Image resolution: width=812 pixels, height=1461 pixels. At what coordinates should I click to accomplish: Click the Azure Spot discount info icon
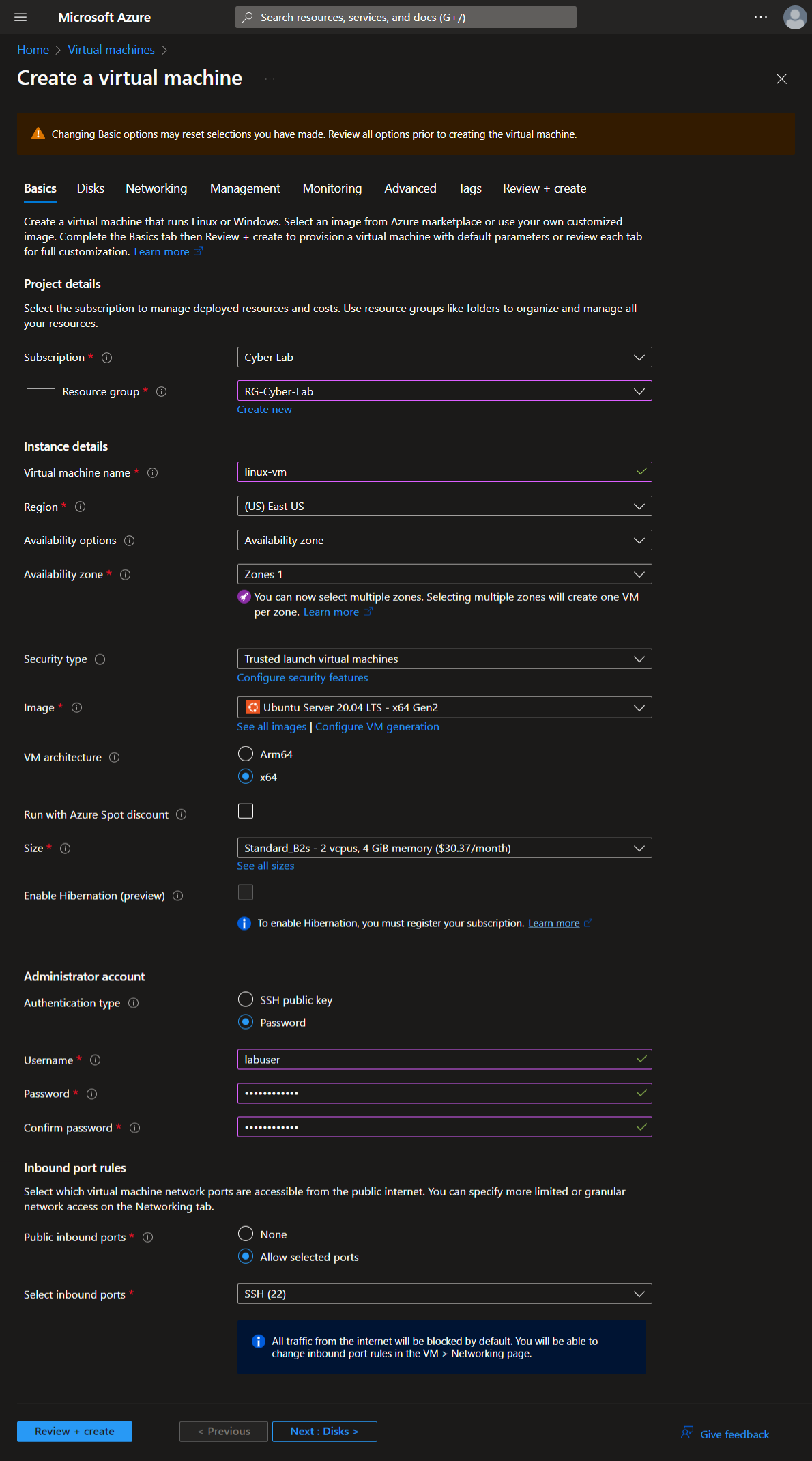182,814
